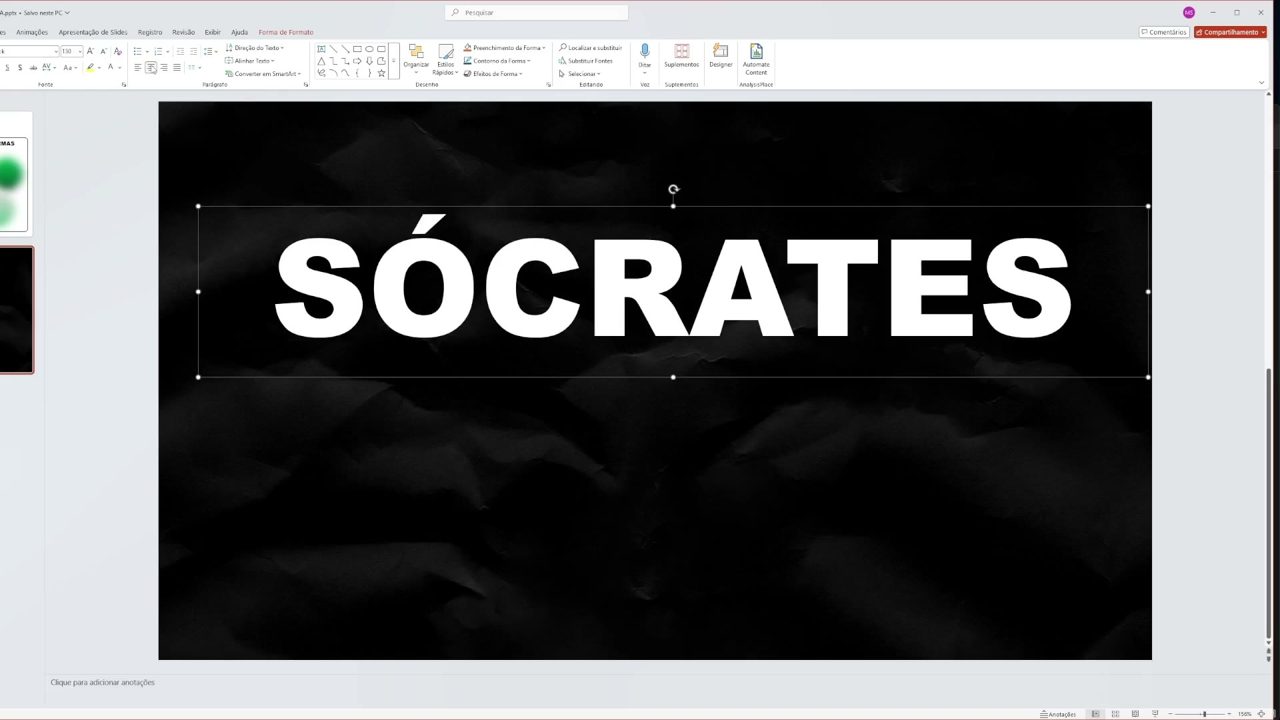Click Substituir Fontes
The image size is (1280, 720).
pos(585,61)
